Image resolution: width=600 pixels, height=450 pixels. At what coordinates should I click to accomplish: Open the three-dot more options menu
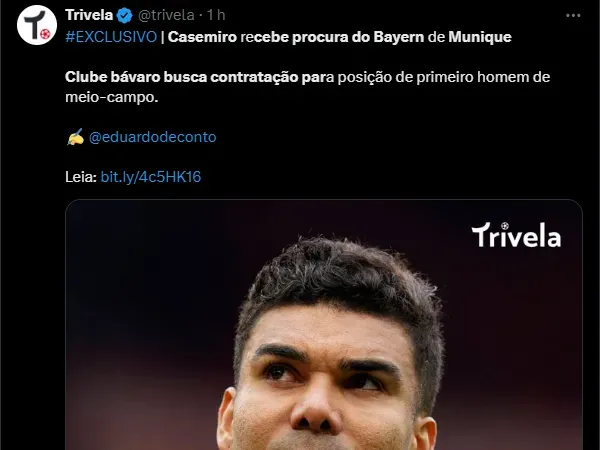click(x=573, y=16)
